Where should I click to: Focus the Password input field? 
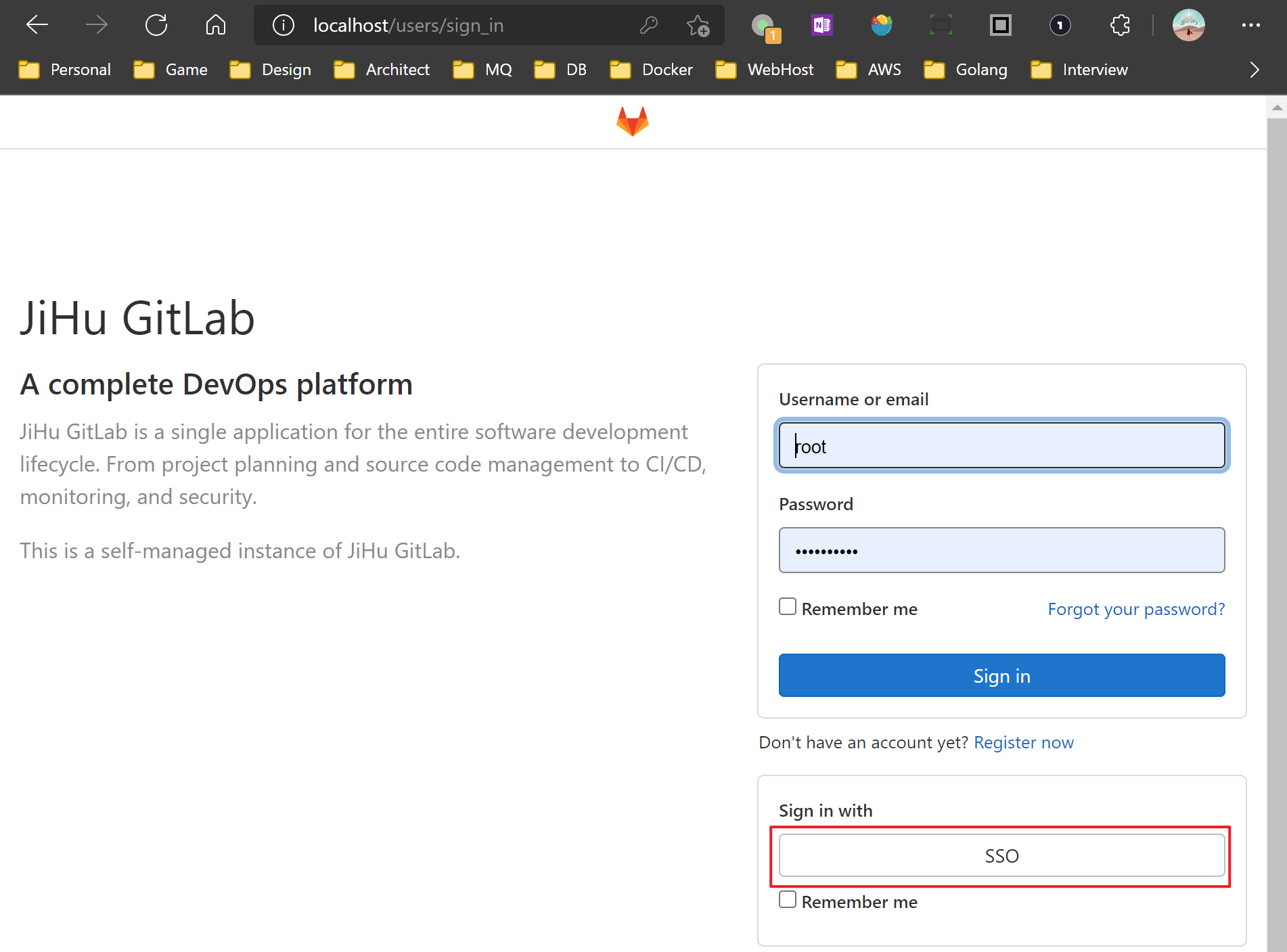tap(1001, 550)
